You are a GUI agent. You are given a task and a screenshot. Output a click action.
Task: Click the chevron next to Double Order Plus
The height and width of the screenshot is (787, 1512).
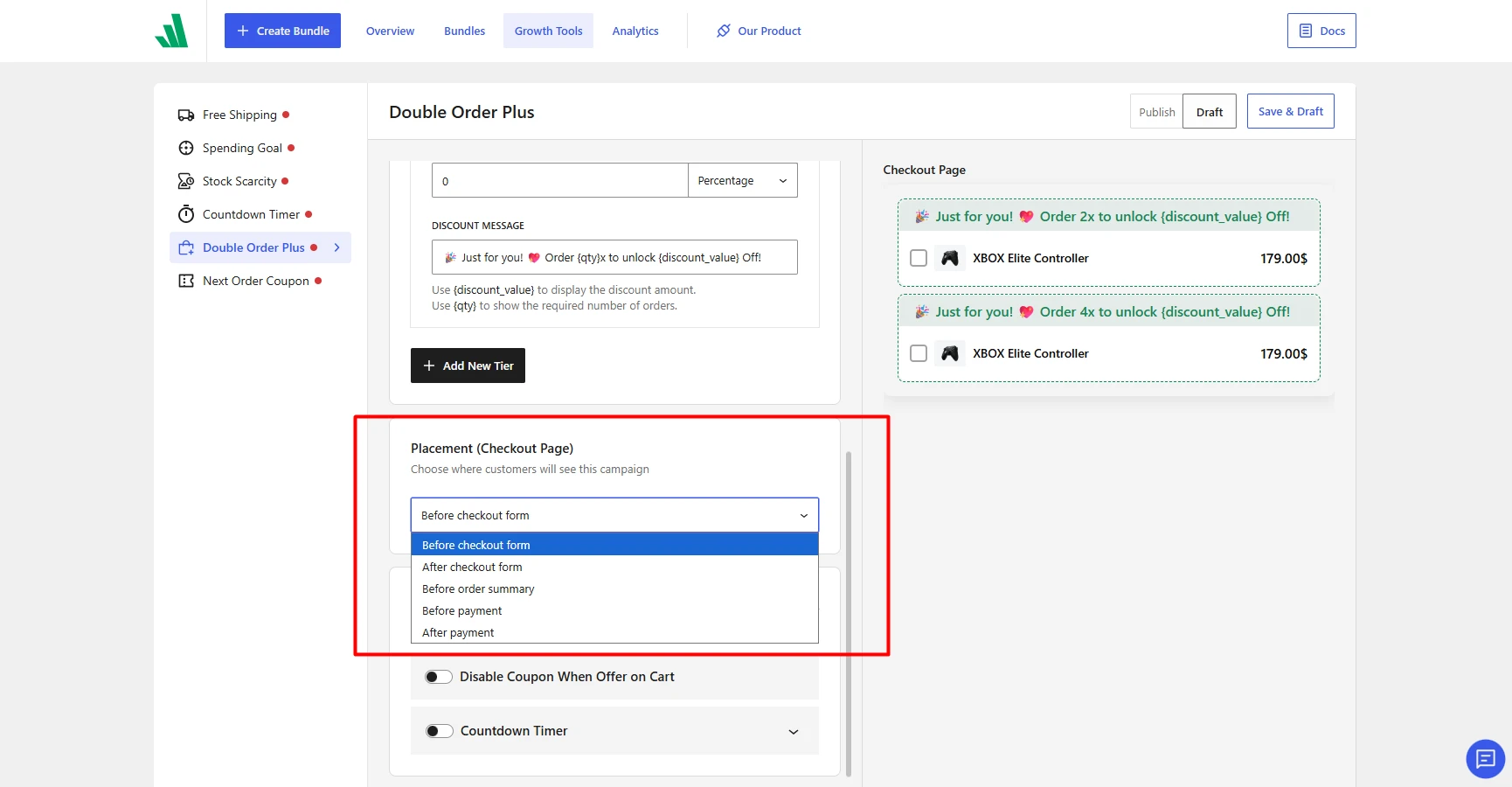(x=337, y=247)
